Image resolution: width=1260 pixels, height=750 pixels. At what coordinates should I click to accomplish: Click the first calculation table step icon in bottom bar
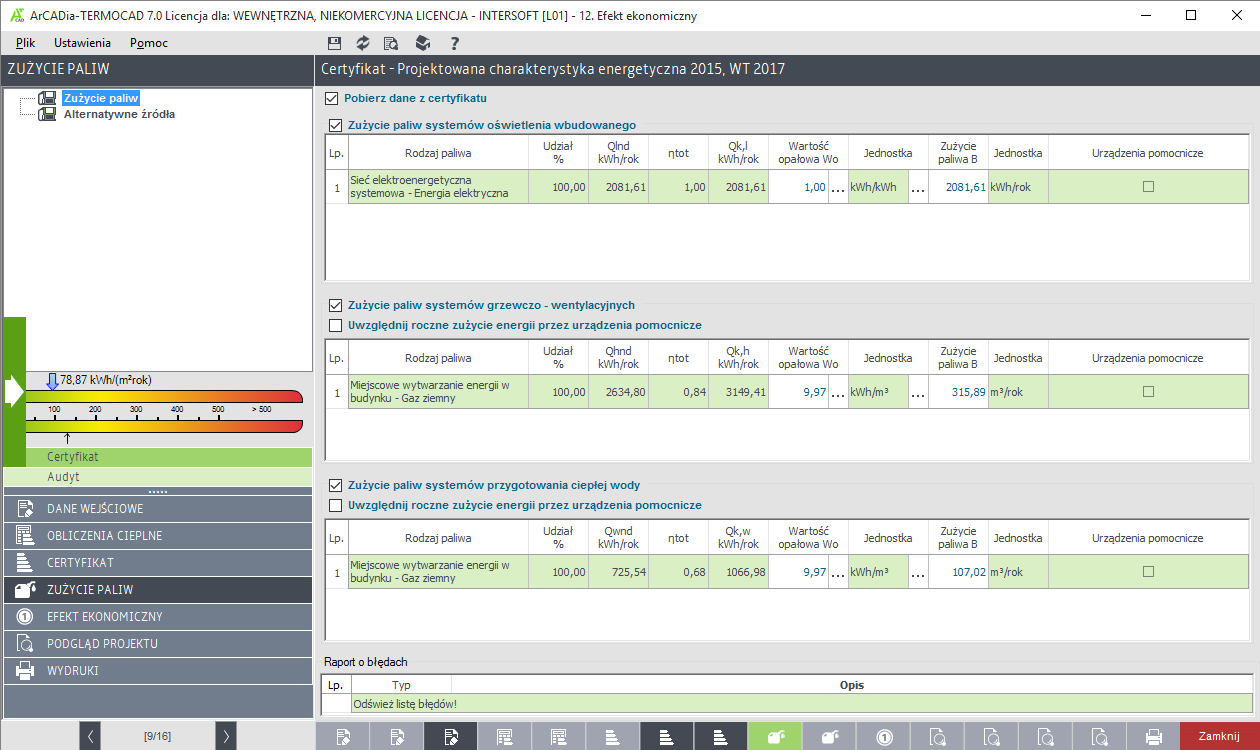(505, 737)
